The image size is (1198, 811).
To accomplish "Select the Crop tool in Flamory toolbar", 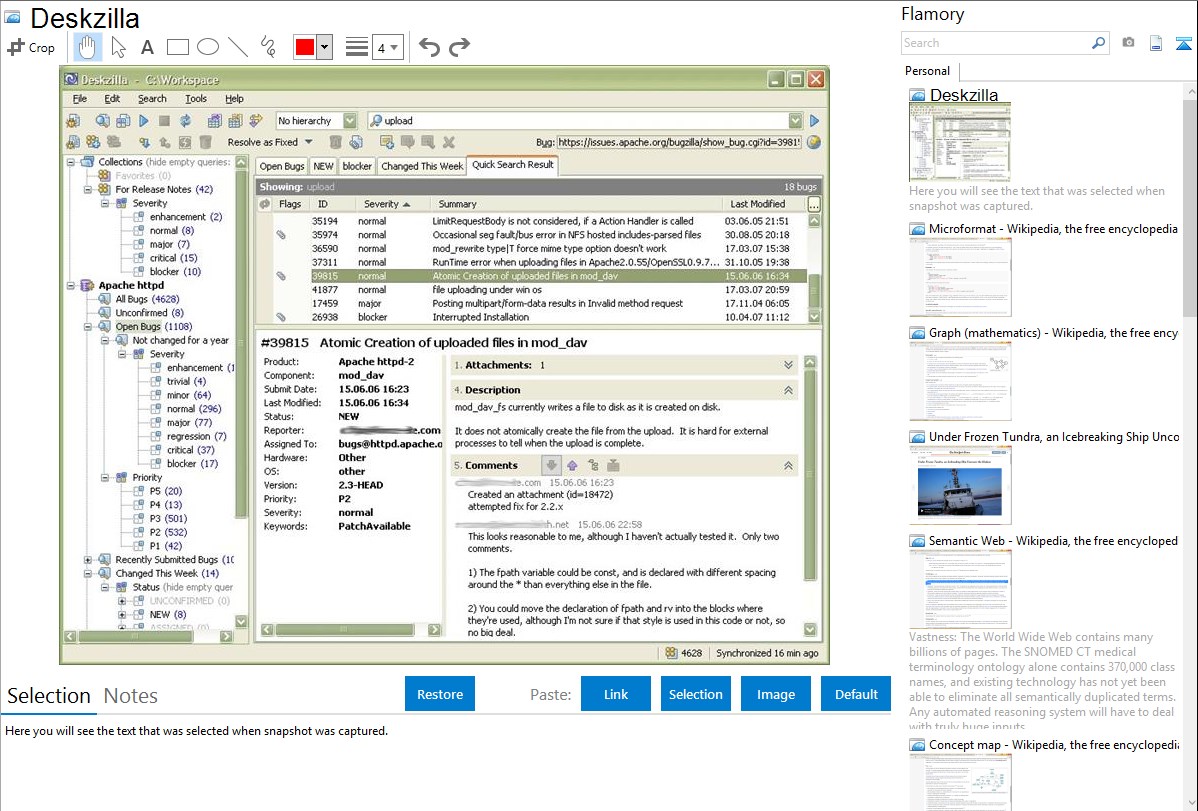I will point(31,47).
